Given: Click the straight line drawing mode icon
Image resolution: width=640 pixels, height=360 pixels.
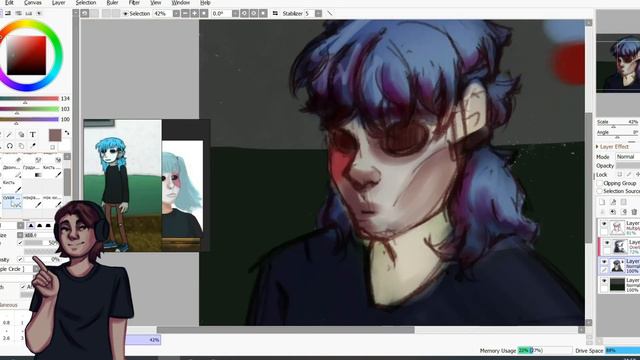Looking at the screenshot, I should pos(330,13).
